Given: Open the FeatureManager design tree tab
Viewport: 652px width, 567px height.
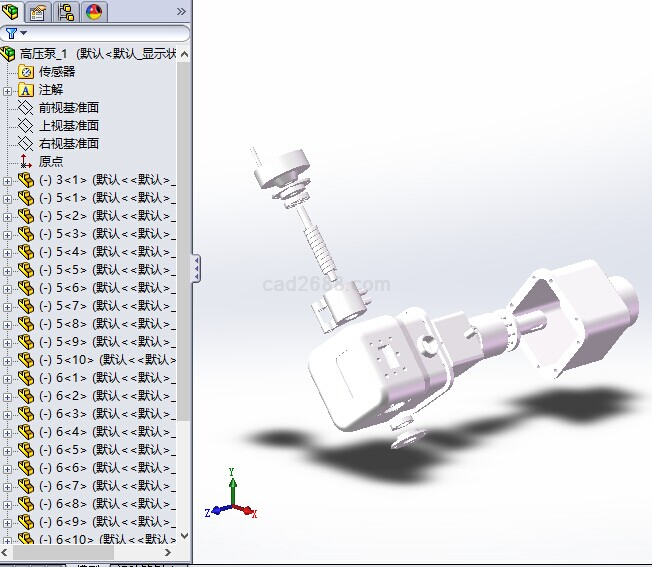Looking at the screenshot, I should [x=11, y=12].
